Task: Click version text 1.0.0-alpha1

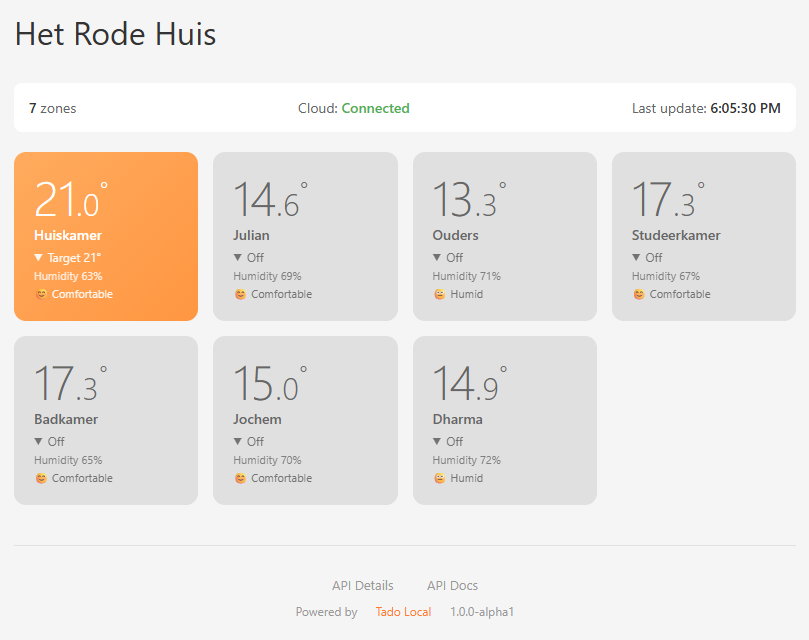Action: (x=482, y=612)
